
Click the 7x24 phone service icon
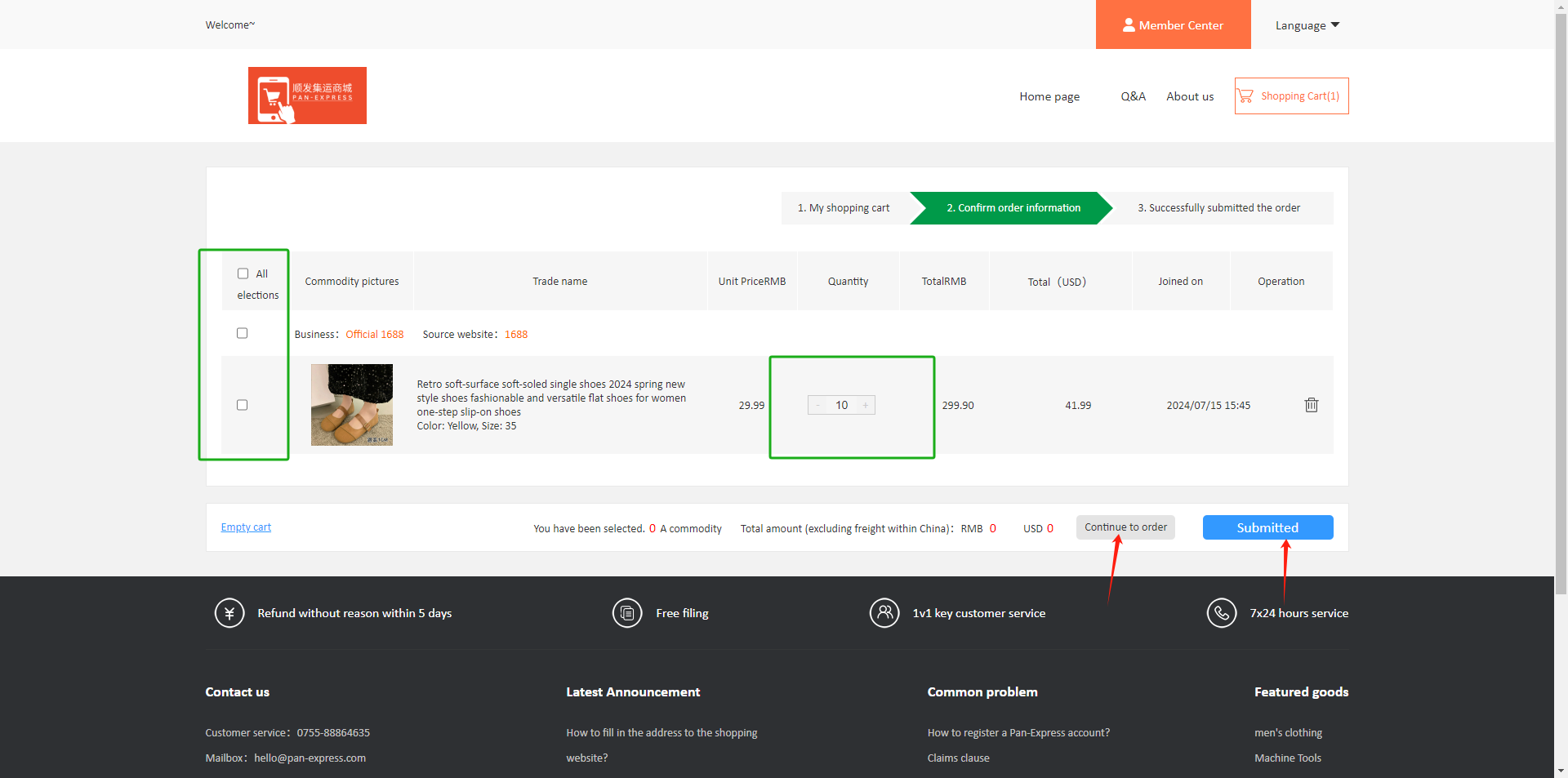[1222, 613]
